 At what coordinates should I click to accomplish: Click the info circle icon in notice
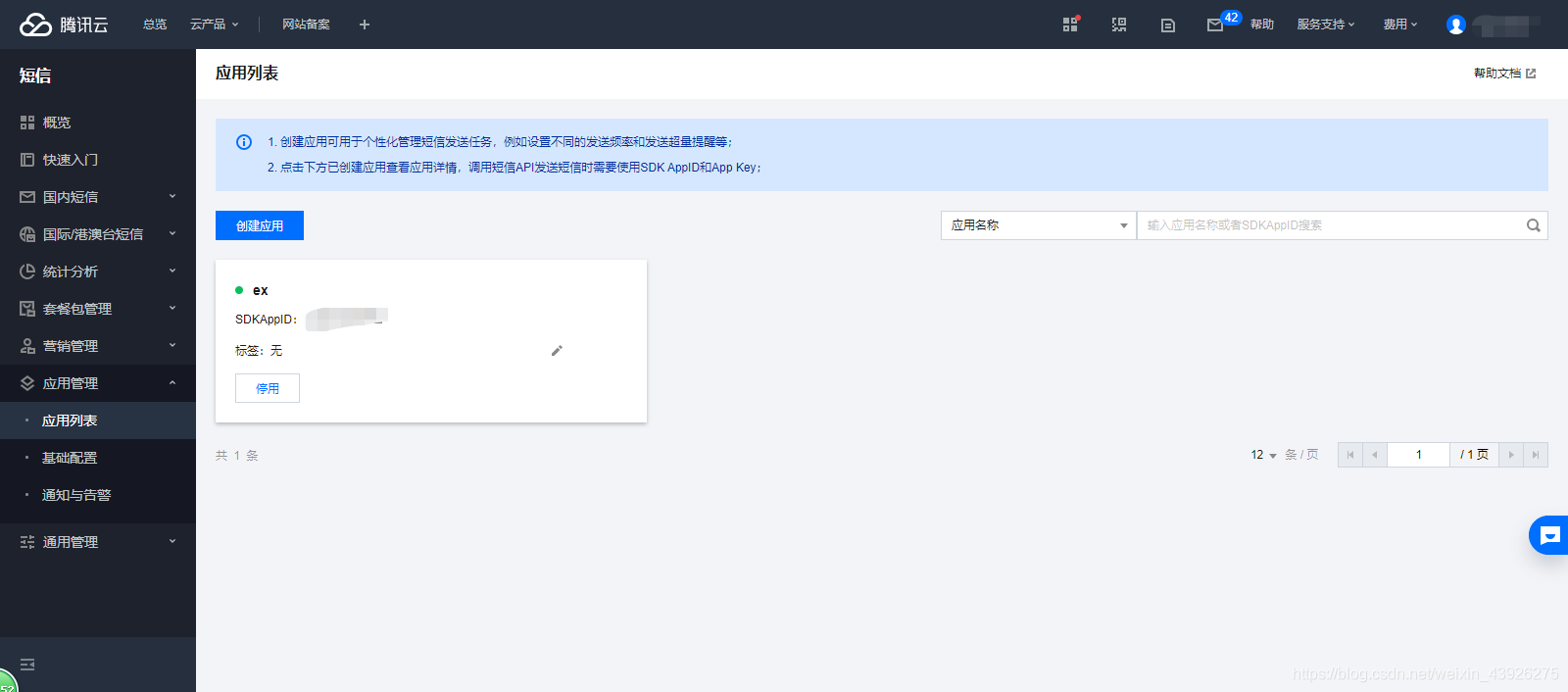[x=244, y=142]
